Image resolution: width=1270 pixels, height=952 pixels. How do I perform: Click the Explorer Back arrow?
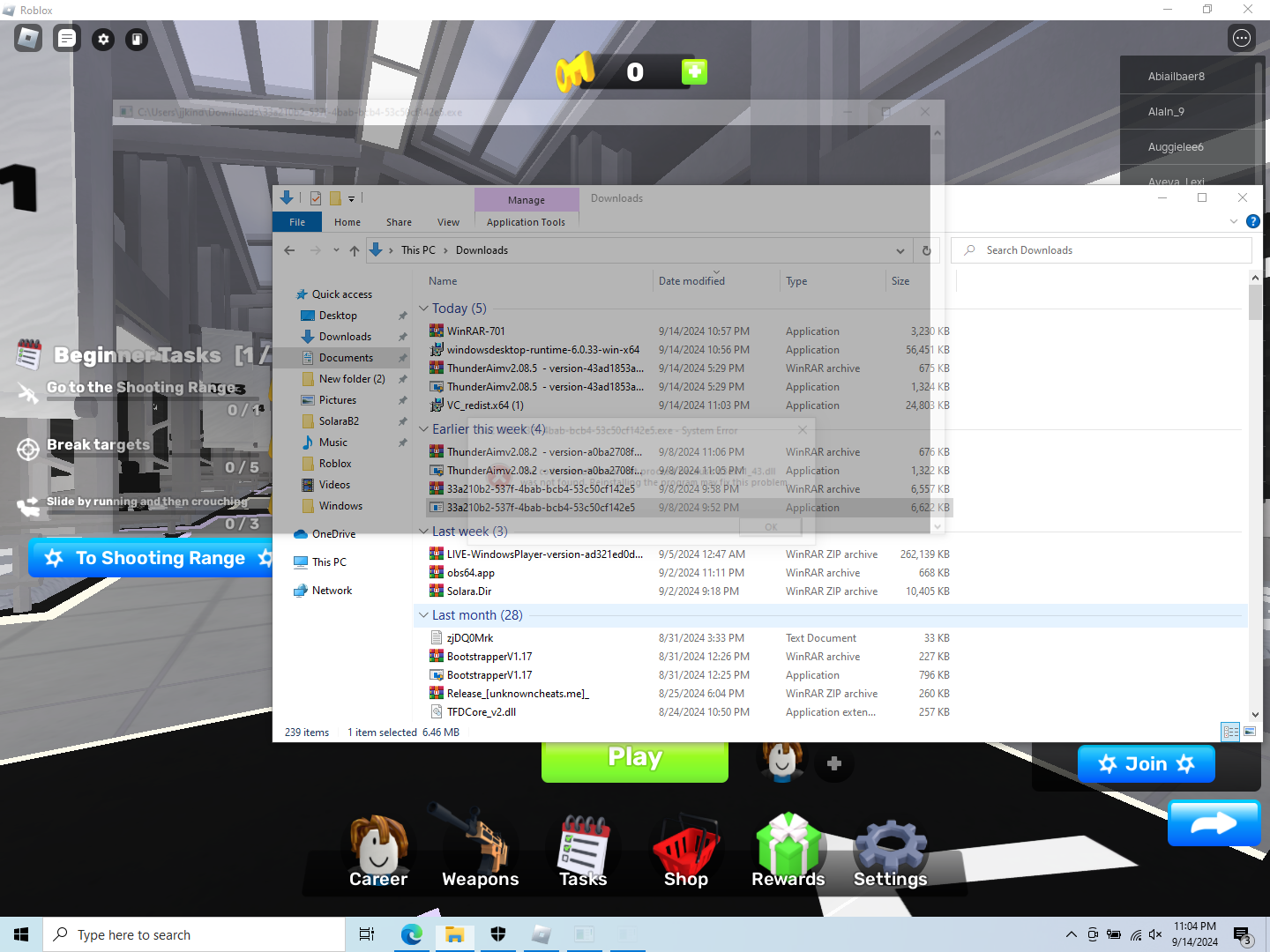pos(289,250)
